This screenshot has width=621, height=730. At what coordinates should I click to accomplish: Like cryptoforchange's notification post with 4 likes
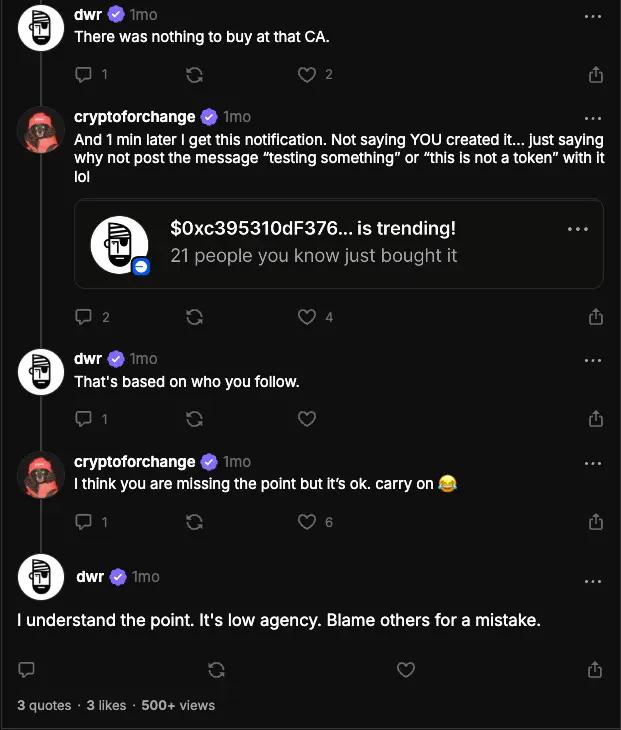(x=308, y=317)
